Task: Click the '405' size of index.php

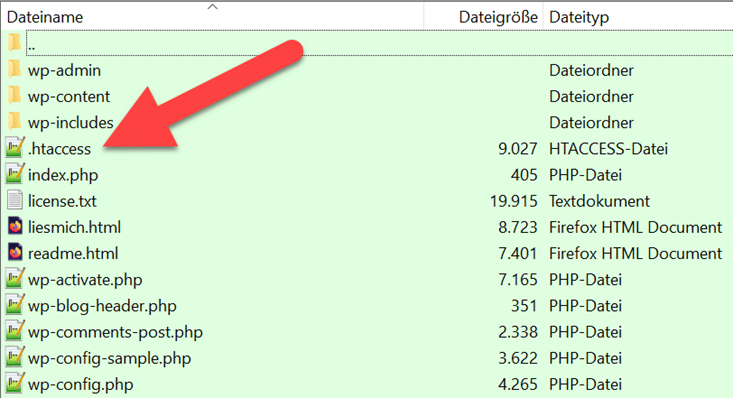Action: [x=524, y=175]
